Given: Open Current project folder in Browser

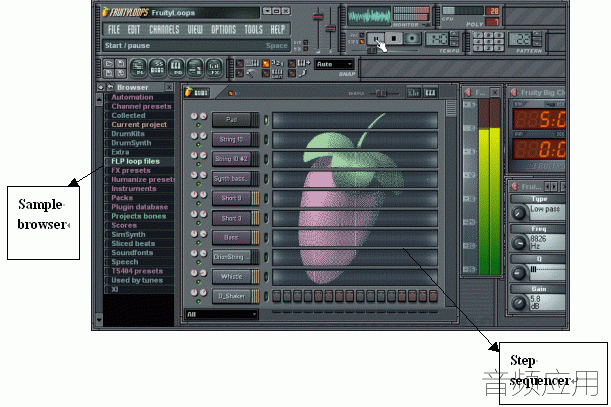Looking at the screenshot, I should point(139,124).
